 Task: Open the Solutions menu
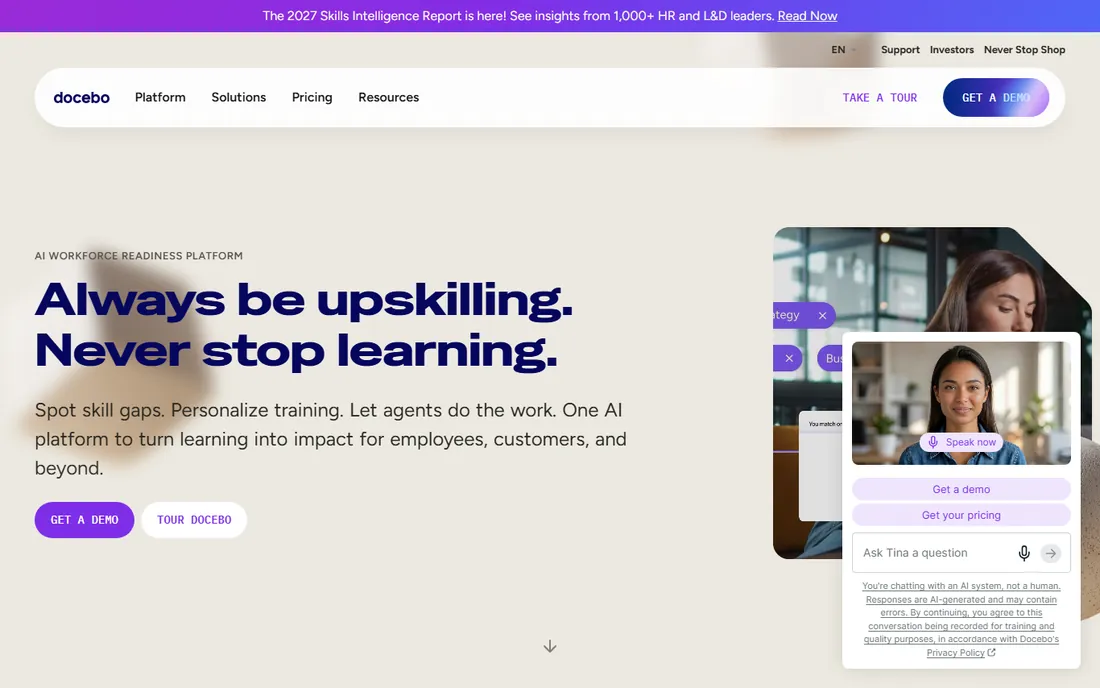point(239,97)
